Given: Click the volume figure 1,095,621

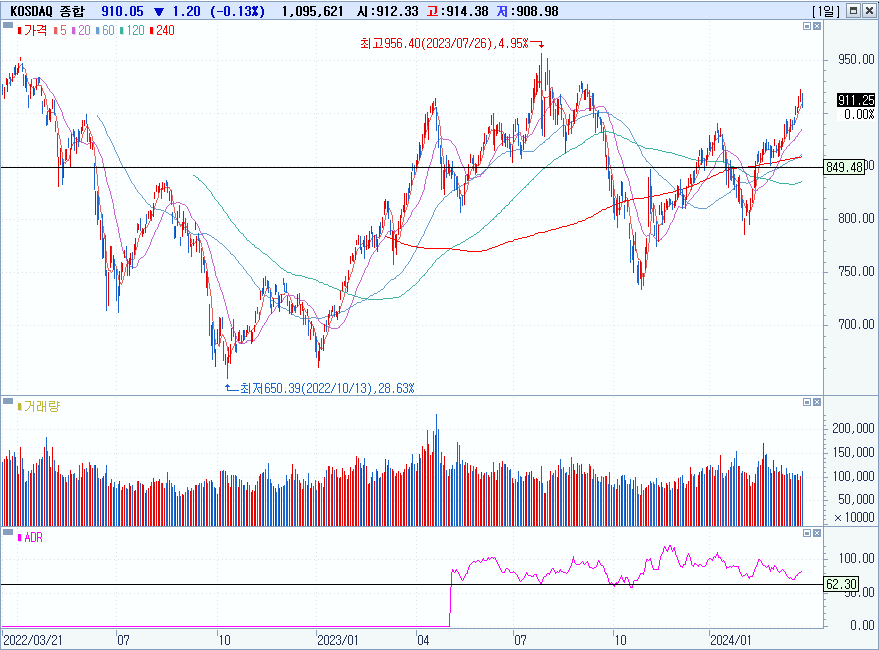Looking at the screenshot, I should 312,11.
